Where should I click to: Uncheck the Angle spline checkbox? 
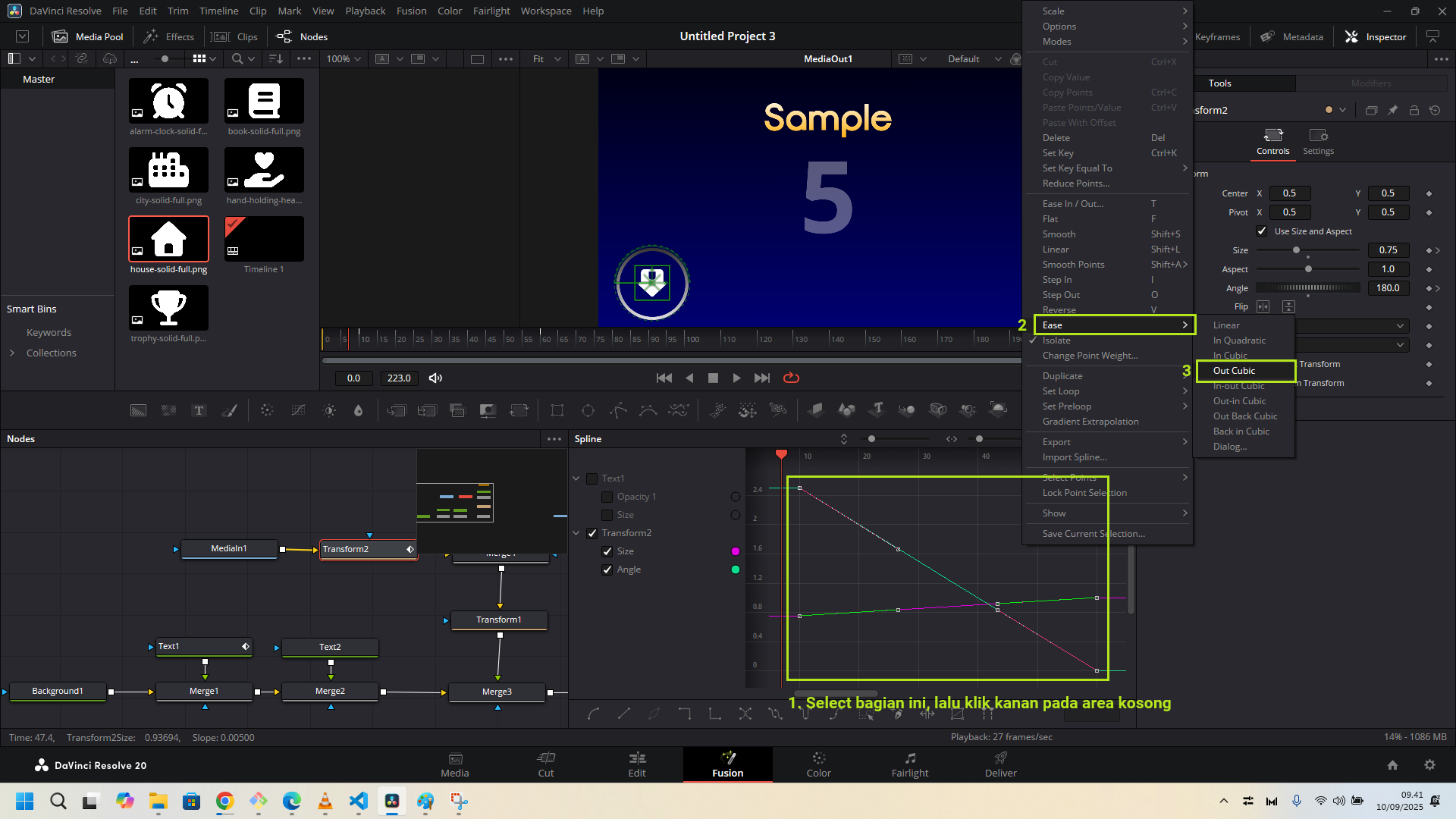click(607, 570)
